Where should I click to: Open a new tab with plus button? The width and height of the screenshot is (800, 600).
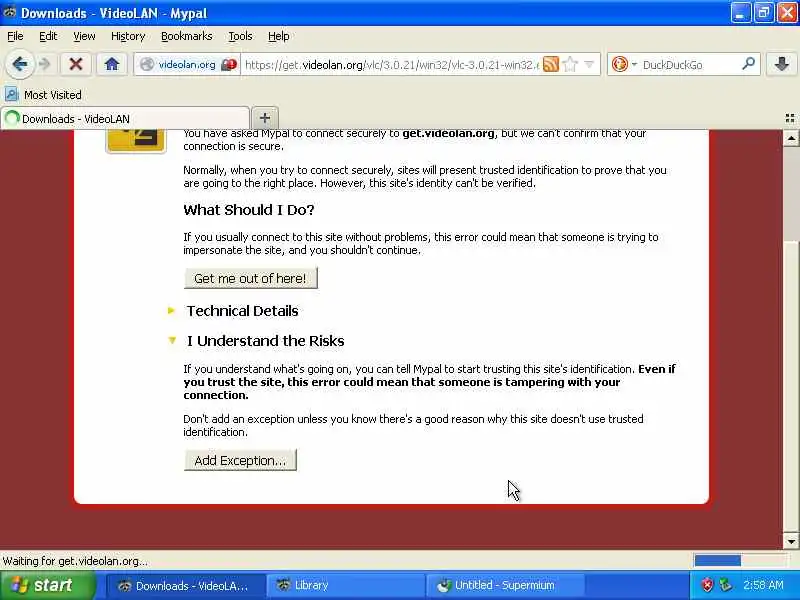tap(265, 118)
